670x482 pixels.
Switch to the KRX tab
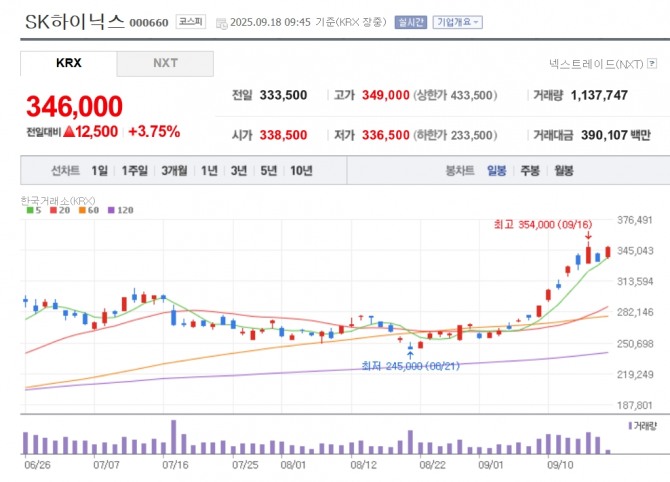pos(68,63)
